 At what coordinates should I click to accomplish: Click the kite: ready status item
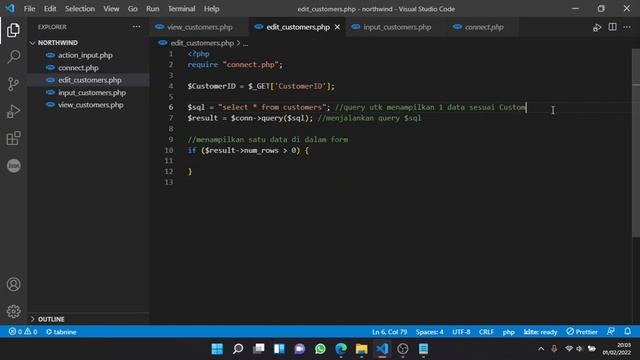coord(540,332)
